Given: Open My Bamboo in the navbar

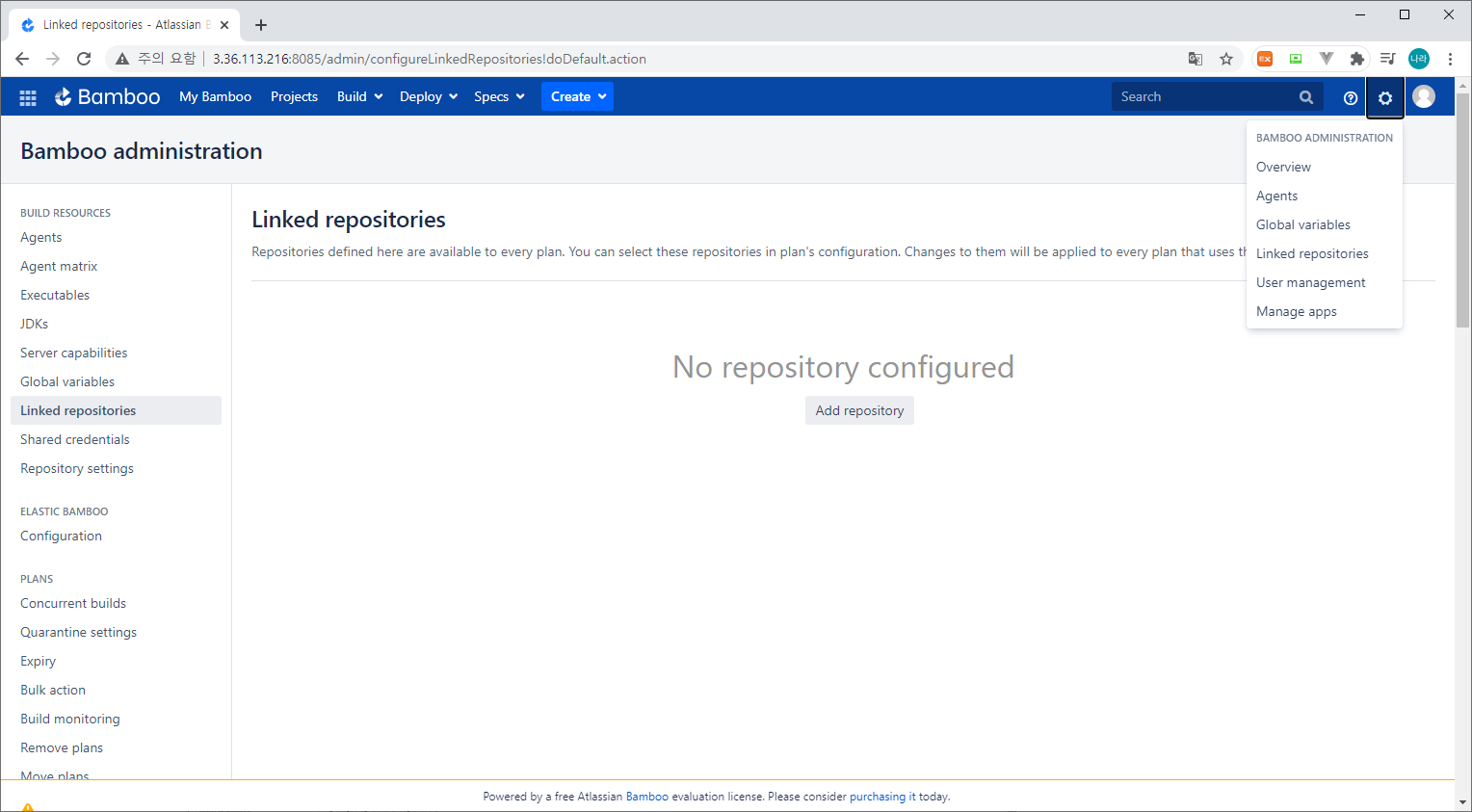Looking at the screenshot, I should click(215, 96).
